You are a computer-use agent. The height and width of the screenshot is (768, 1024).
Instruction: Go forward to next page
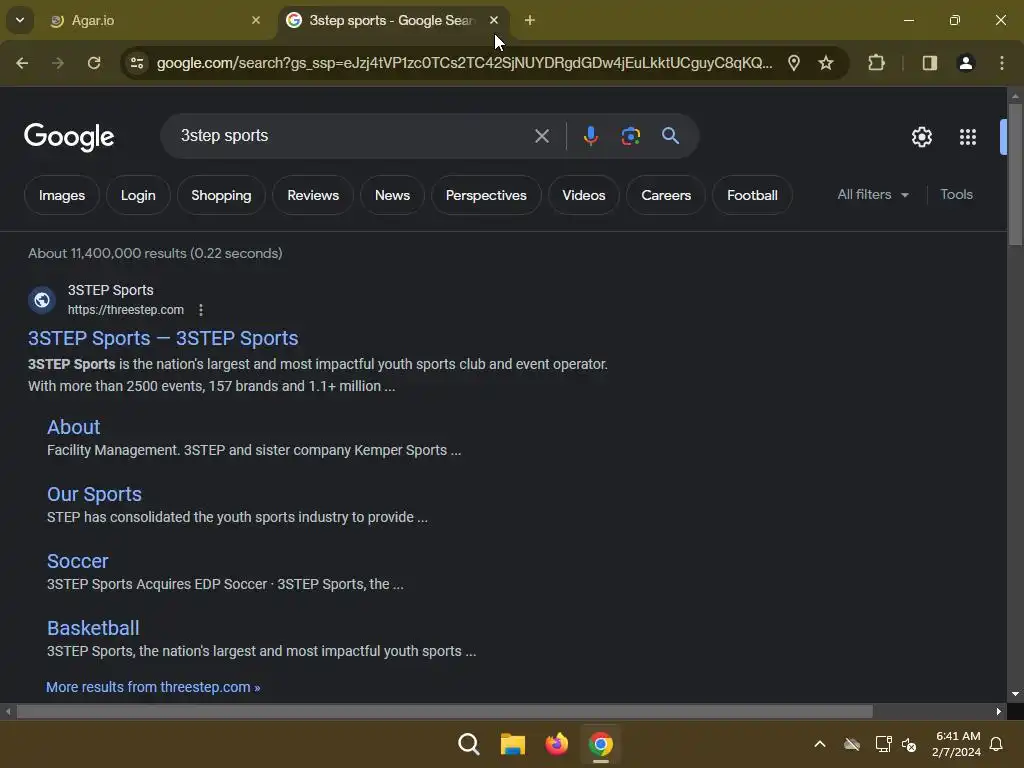click(x=58, y=63)
